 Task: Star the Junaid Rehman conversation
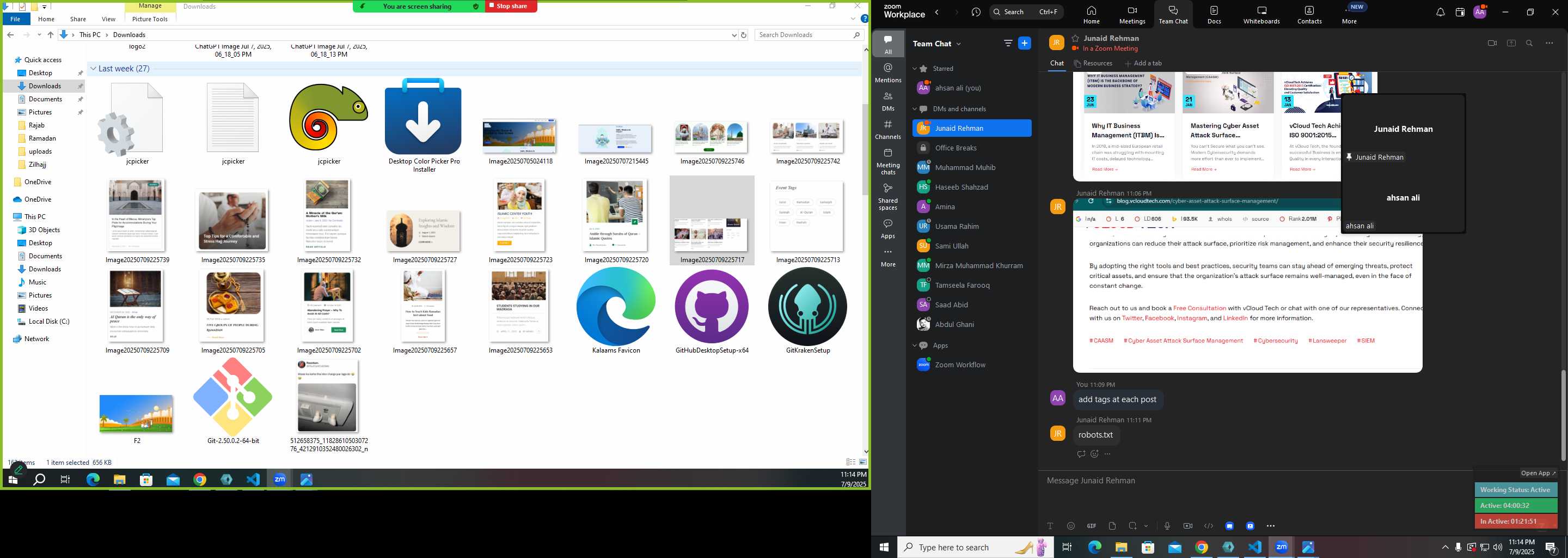[1076, 38]
